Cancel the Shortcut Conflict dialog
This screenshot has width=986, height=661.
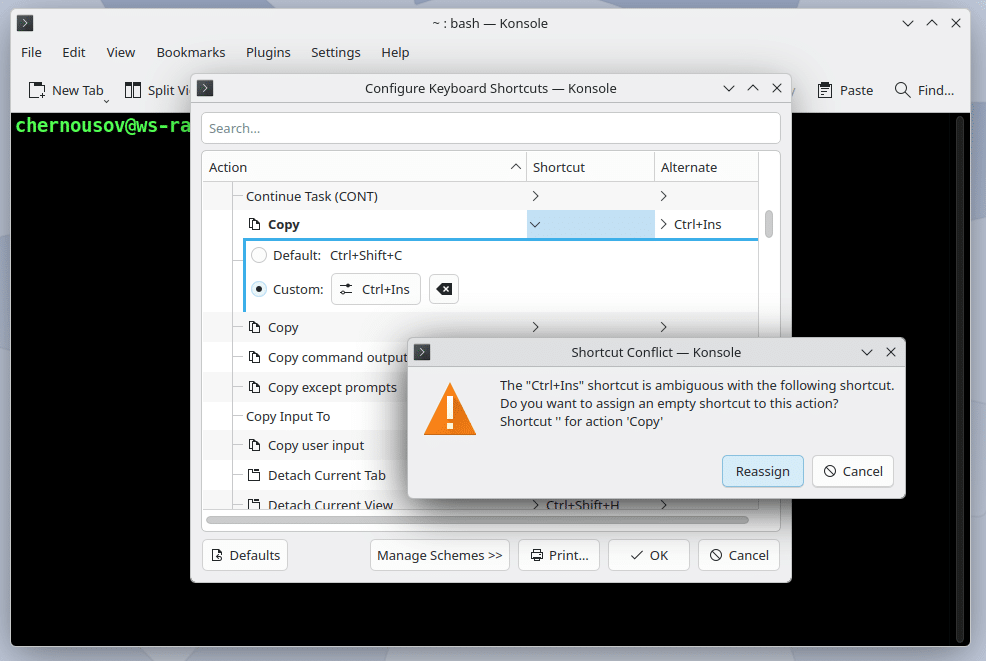click(x=853, y=471)
